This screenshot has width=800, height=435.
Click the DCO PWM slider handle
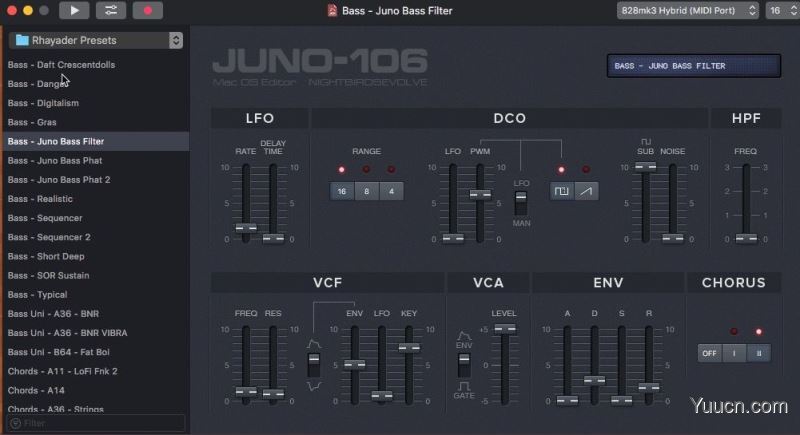pos(480,194)
